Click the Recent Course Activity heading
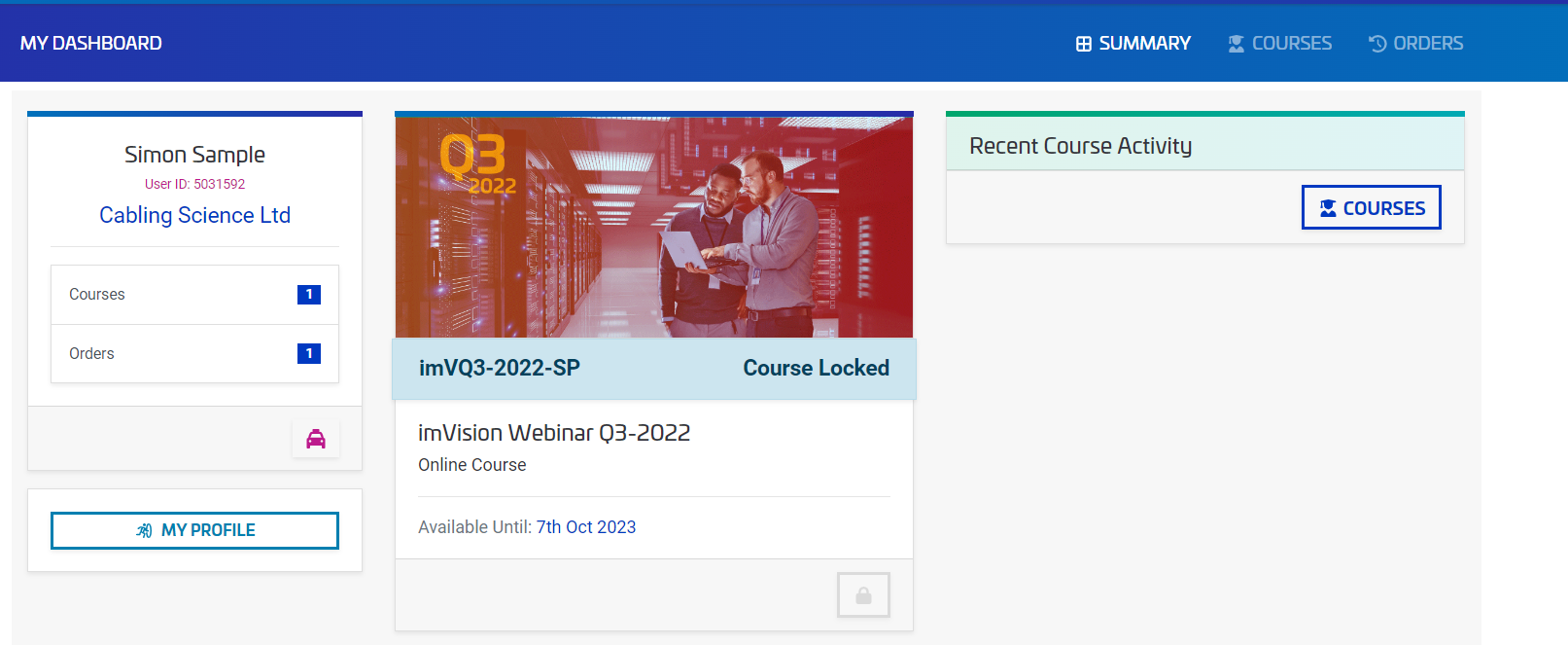The width and height of the screenshot is (1568, 645). tap(1080, 146)
